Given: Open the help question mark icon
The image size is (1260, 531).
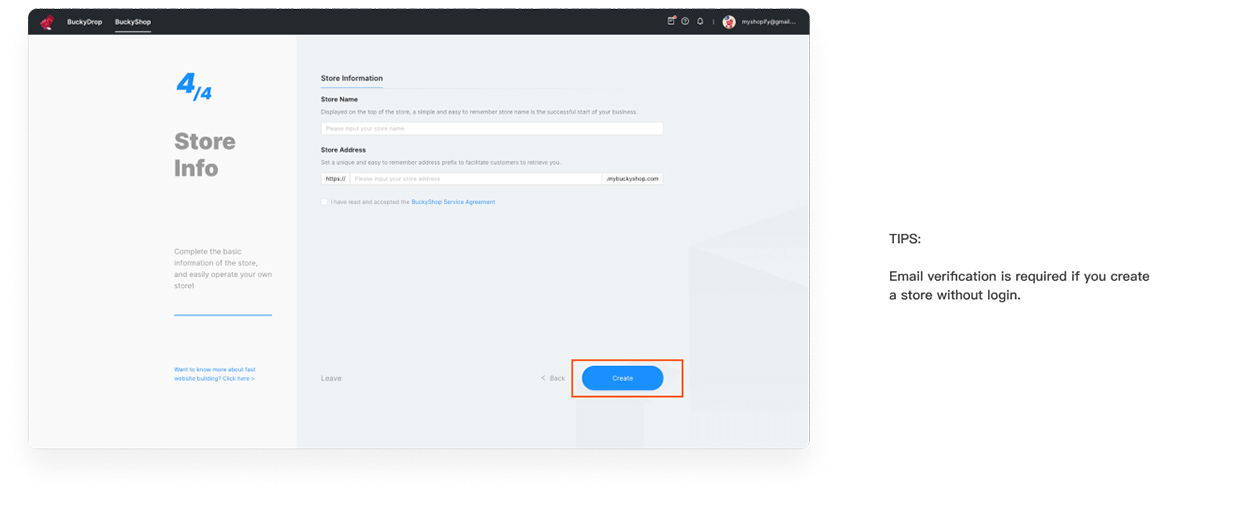Looking at the screenshot, I should tap(685, 21).
